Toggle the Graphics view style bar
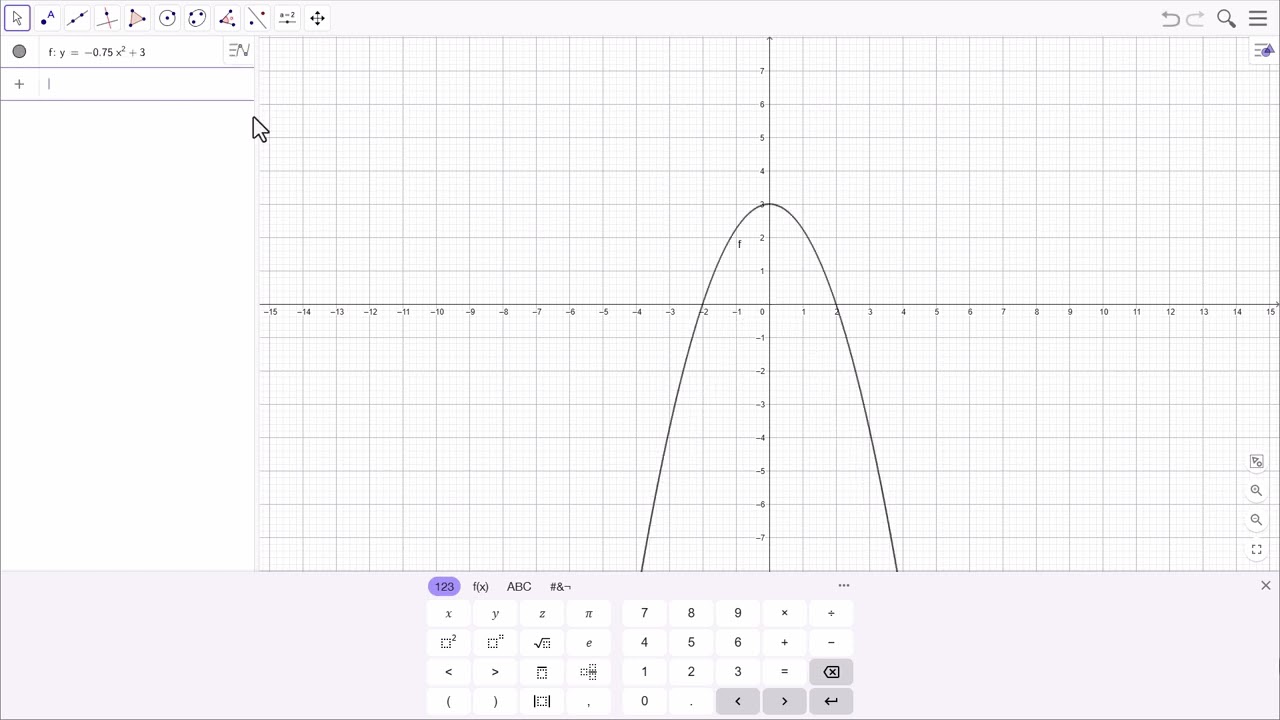Screen dimensions: 1280x720 pos(1263,51)
